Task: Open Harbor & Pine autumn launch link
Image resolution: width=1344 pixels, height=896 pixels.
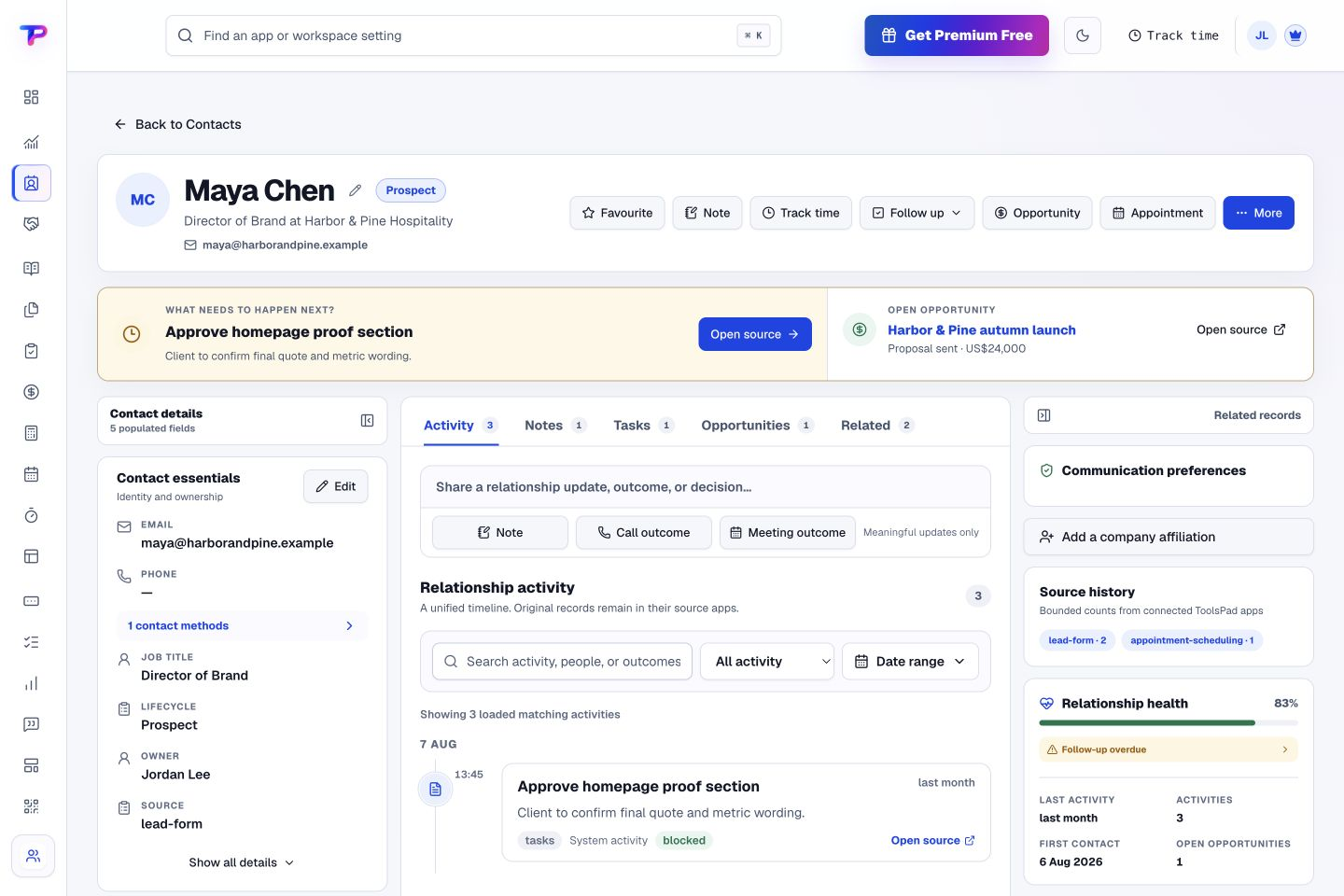Action: click(x=981, y=330)
